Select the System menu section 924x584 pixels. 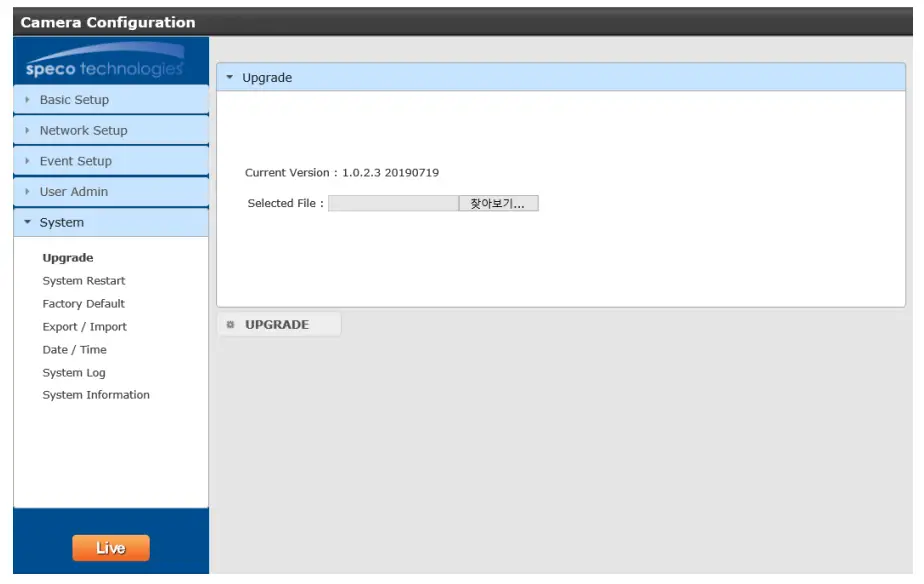[111, 222]
